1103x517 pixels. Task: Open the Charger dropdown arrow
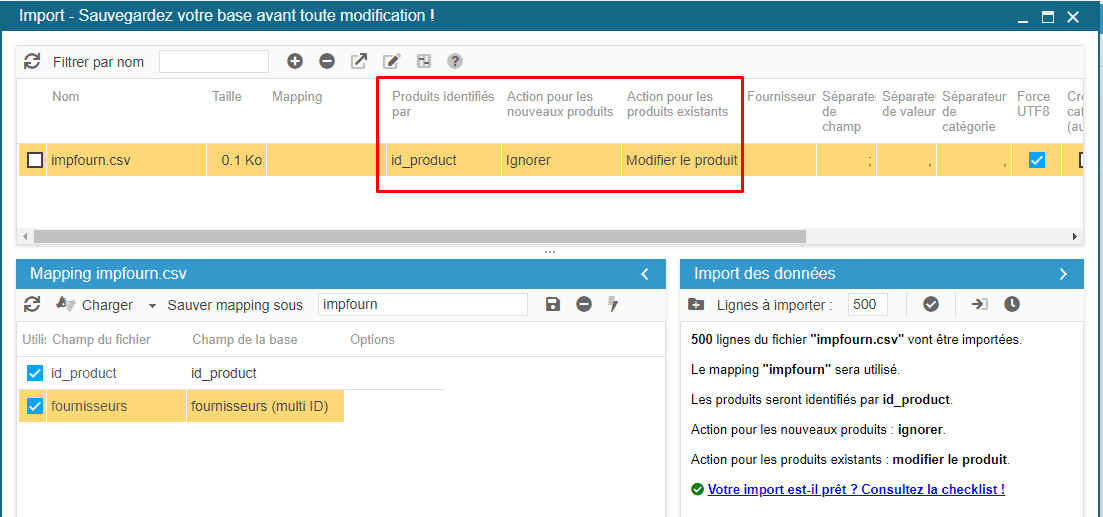(x=152, y=305)
